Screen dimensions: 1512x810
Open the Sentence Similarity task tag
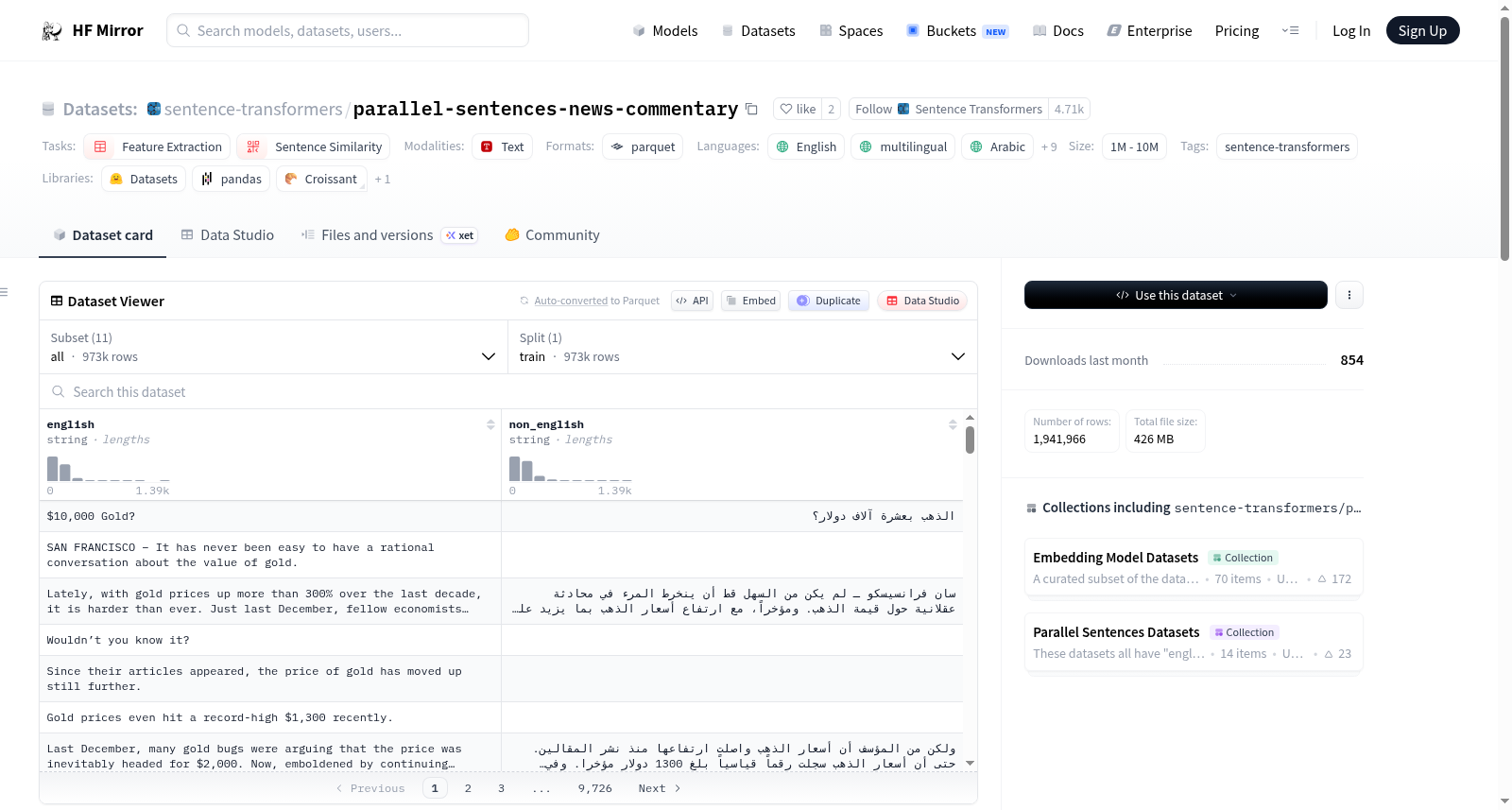tap(314, 146)
